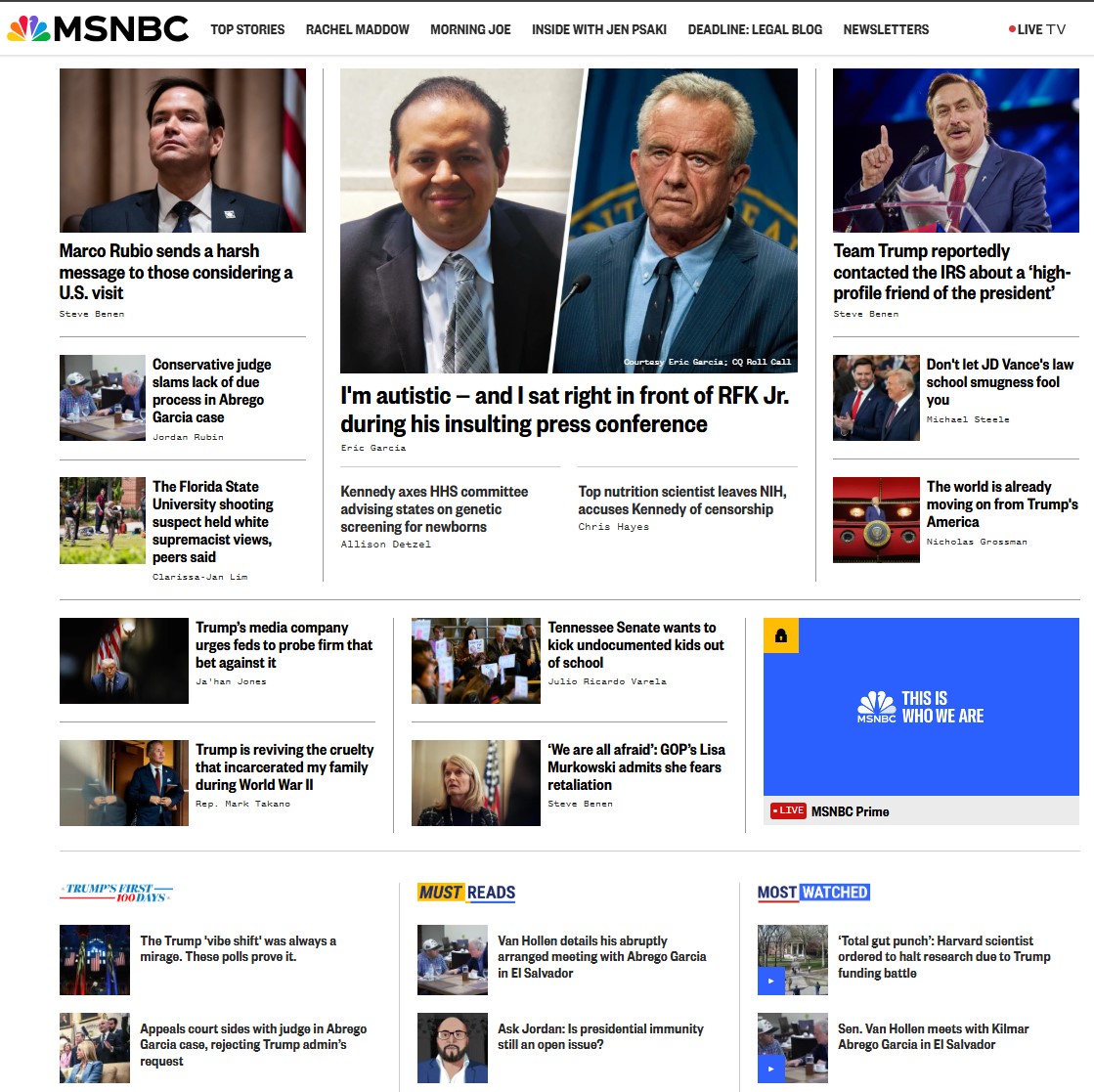This screenshot has height=1092, width=1094.
Task: Click author name Chris Hayes
Action: click(613, 527)
